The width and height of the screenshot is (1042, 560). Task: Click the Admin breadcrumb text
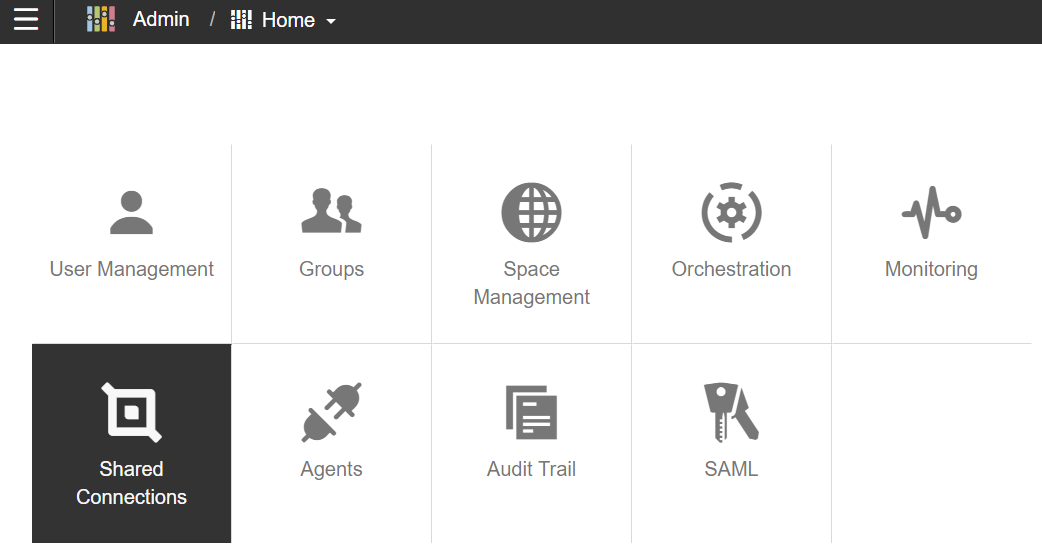point(161,19)
